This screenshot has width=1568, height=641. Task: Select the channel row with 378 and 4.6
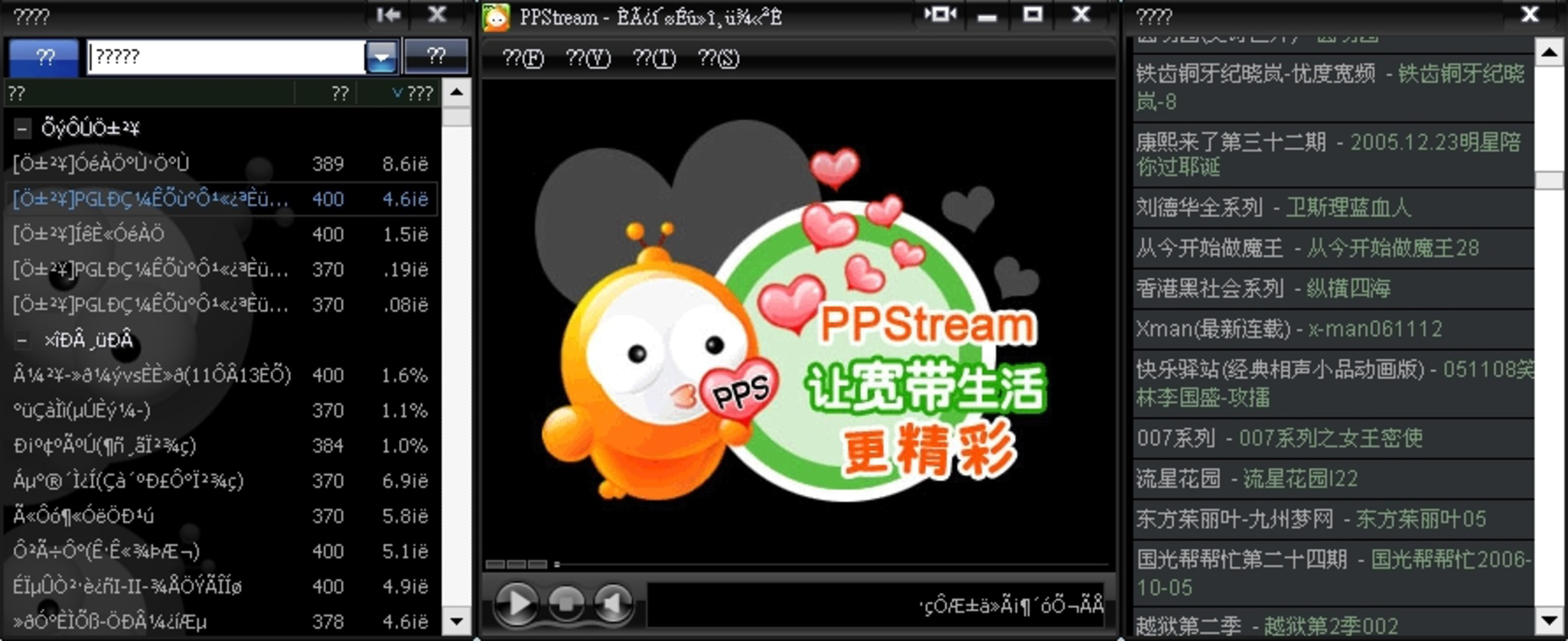coord(222,622)
